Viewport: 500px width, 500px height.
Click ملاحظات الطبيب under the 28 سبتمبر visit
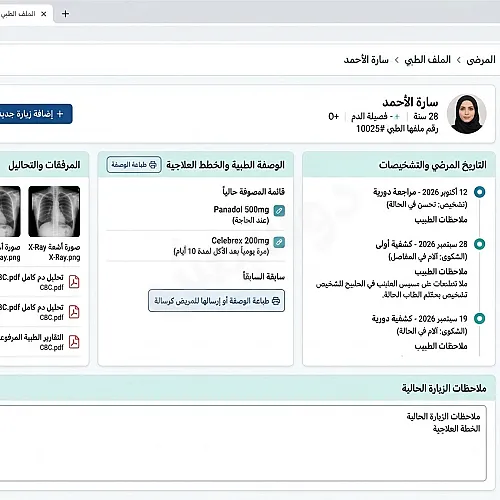441,271
